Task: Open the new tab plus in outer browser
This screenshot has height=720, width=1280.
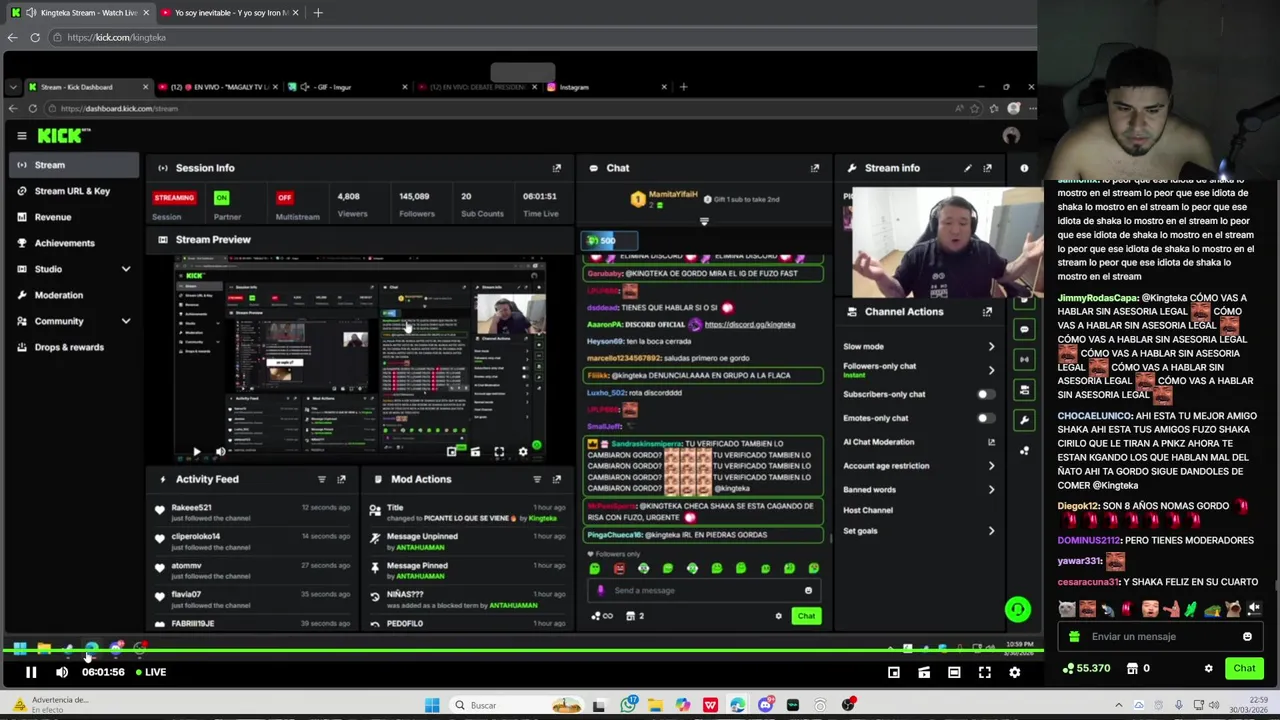Action: (318, 12)
